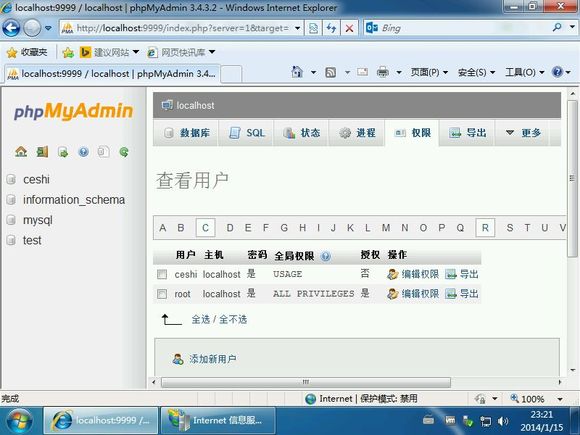Click the information_schema database icon
The image size is (580, 435).
click(x=11, y=200)
